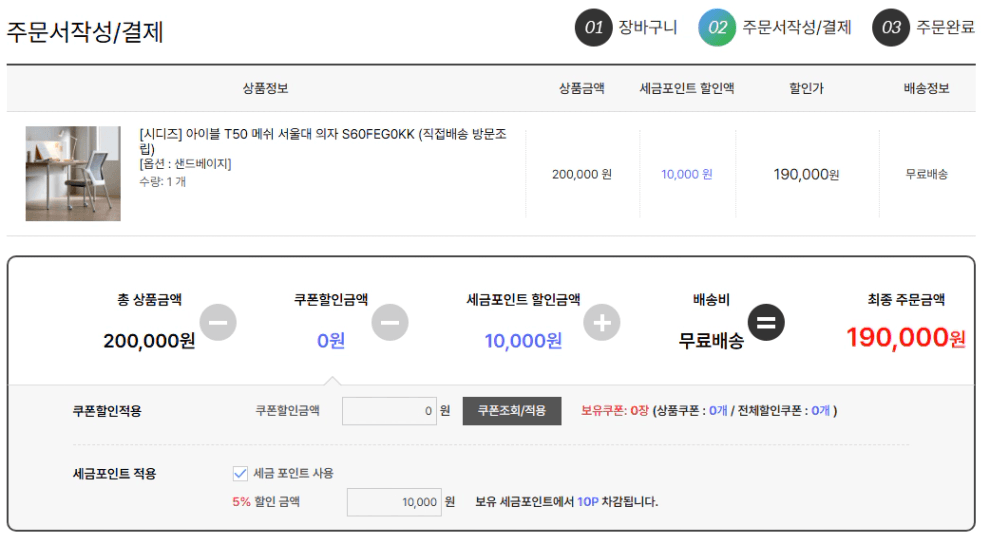Click the gray plus circle icon
The width and height of the screenshot is (990, 544).
coord(602,323)
